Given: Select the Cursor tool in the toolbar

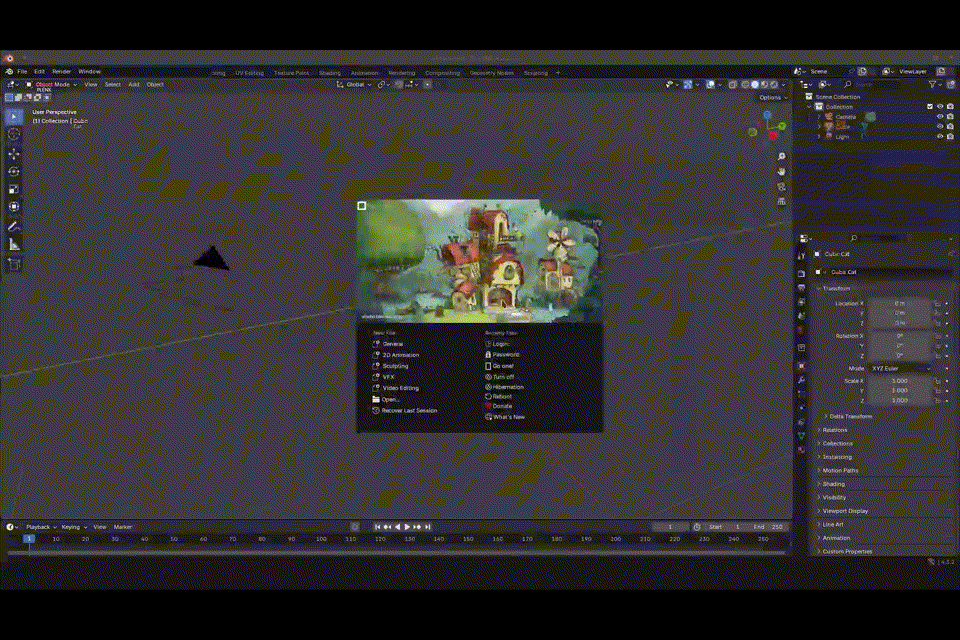Looking at the screenshot, I should tap(13, 134).
